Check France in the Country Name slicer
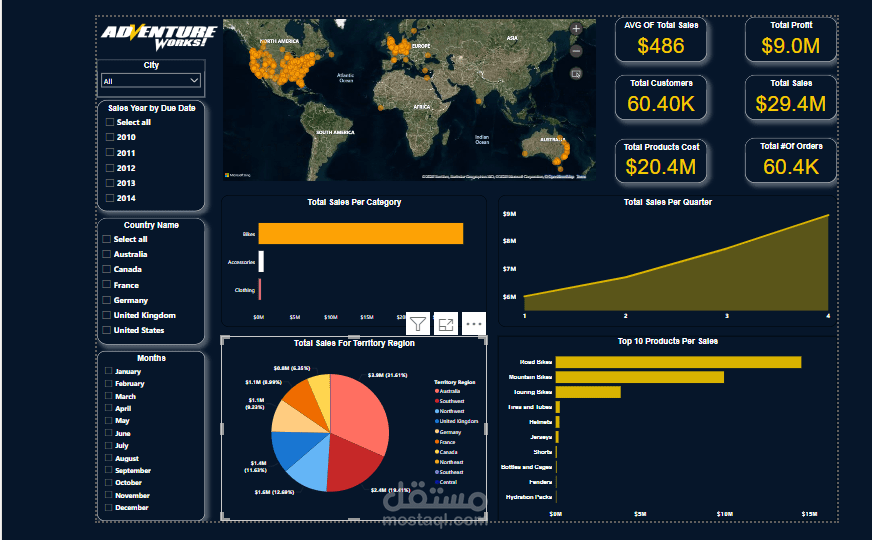 [107, 285]
